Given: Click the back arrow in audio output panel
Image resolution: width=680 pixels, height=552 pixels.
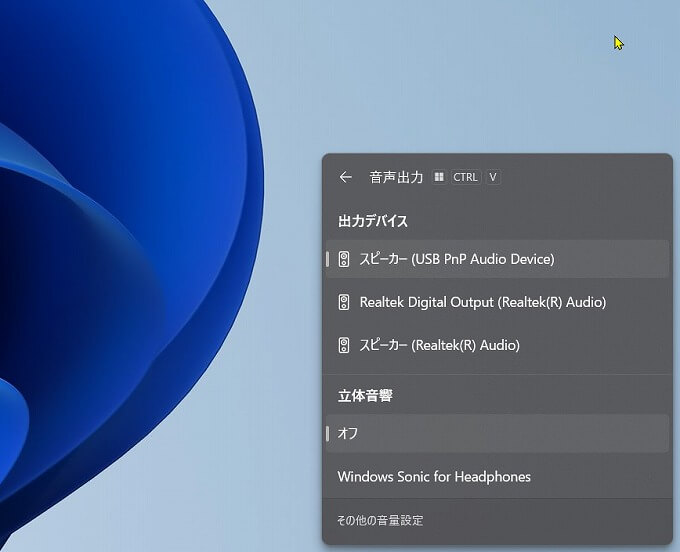Looking at the screenshot, I should point(346,177).
